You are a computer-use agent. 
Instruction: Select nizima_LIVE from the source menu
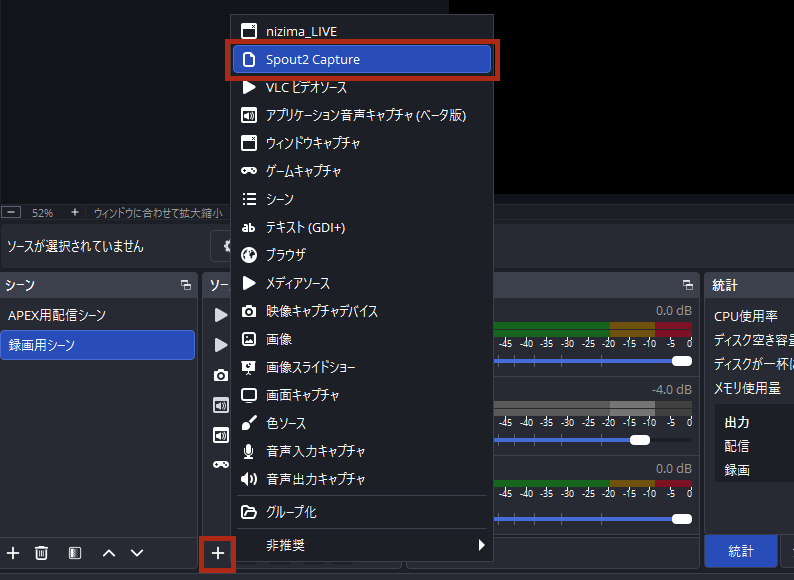362,31
